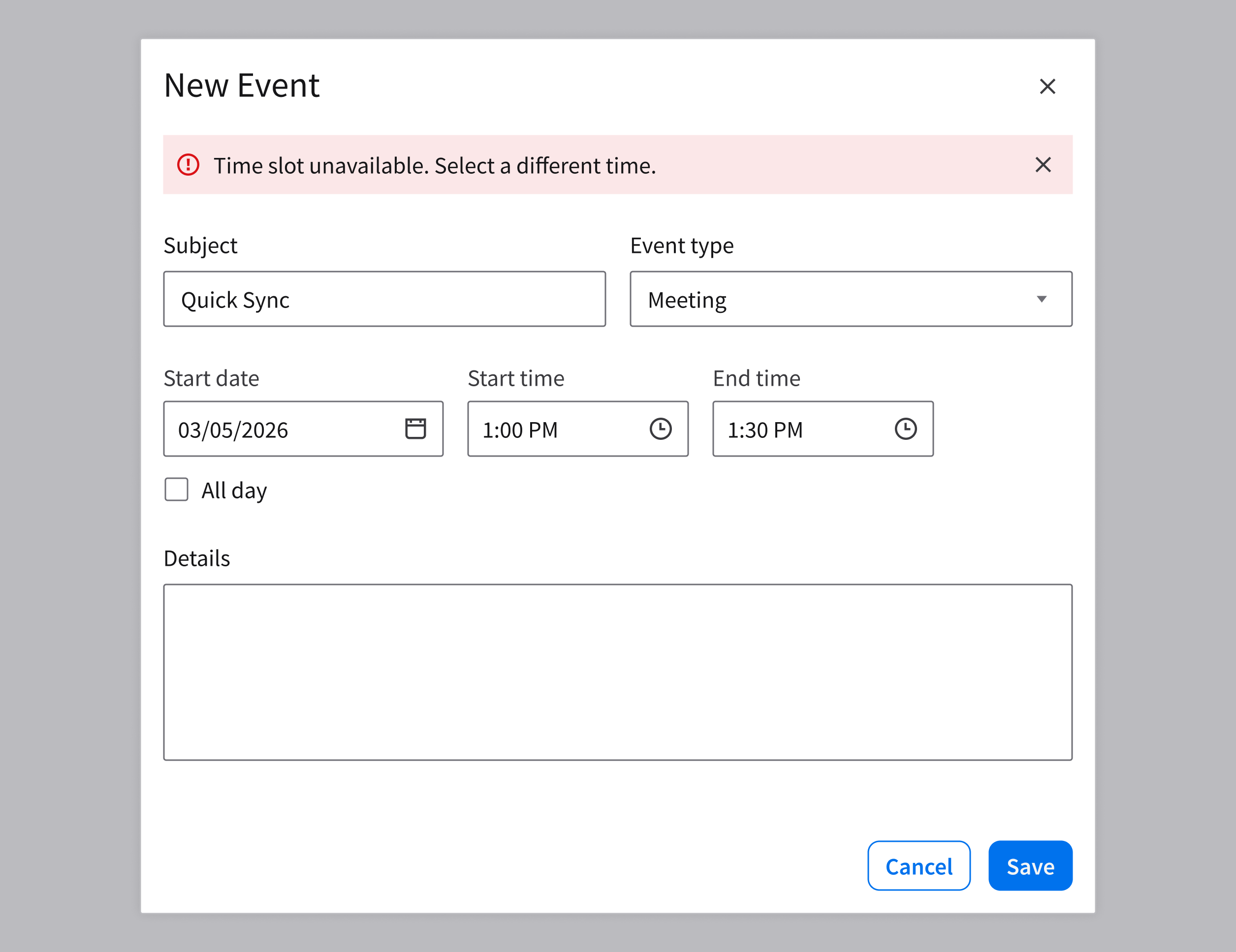This screenshot has height=952, width=1236.
Task: Click the Event type label
Action: coord(681,246)
